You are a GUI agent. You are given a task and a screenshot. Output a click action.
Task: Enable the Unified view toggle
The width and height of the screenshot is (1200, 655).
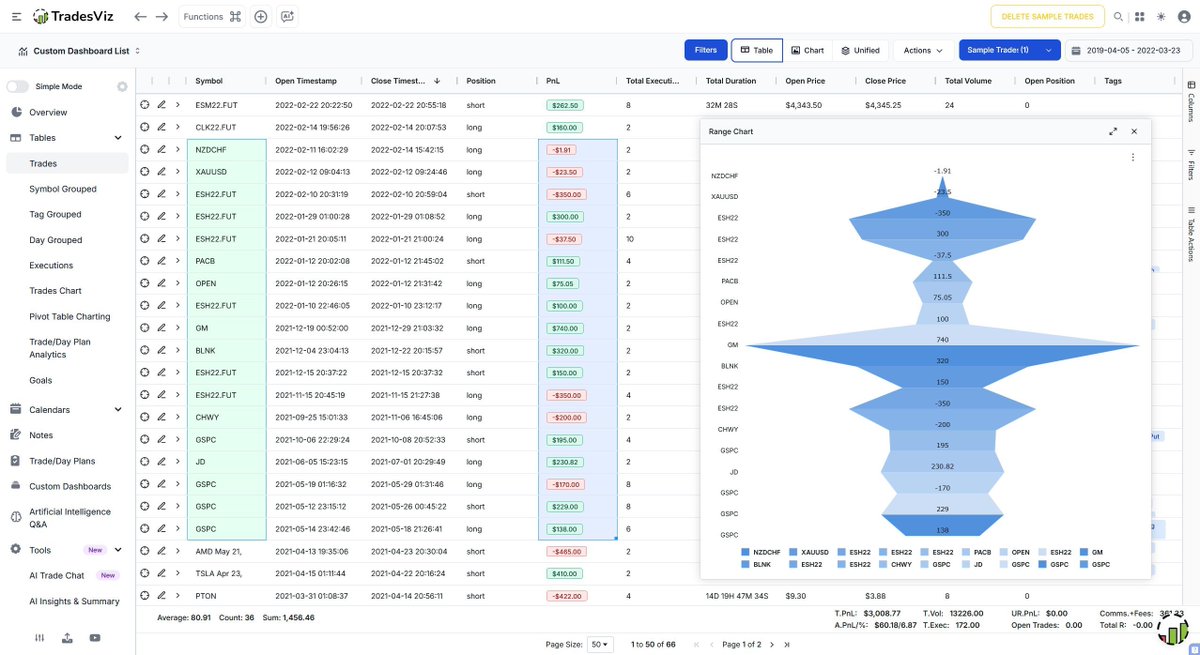[861, 49]
